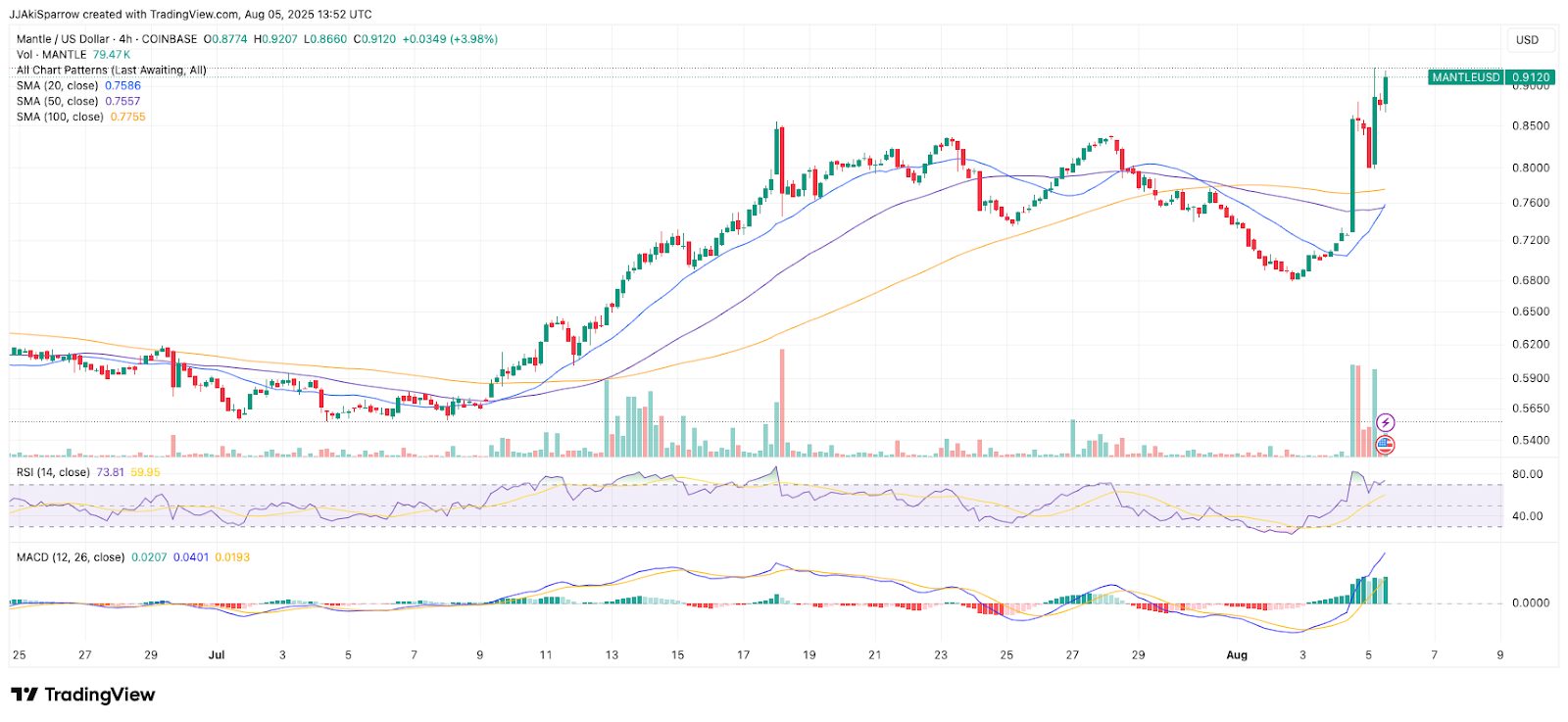Click the MACD 0.0000 scale label

pyautogui.click(x=1530, y=602)
